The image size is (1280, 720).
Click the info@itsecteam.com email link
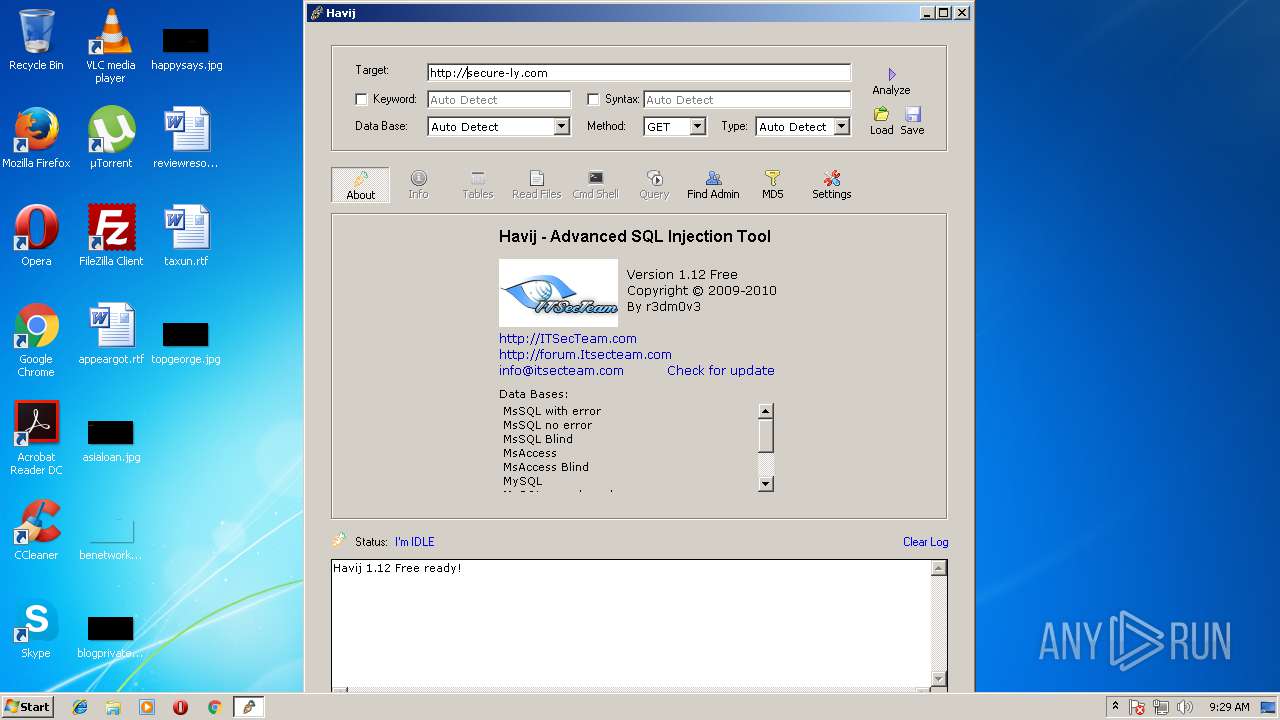point(561,370)
